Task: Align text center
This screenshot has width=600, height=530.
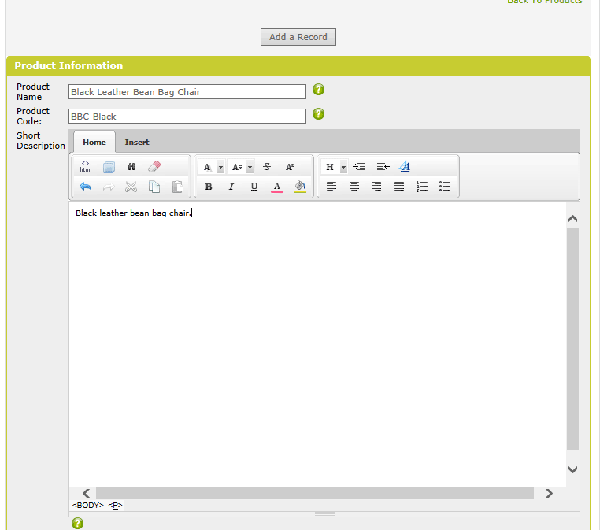Action: (354, 187)
